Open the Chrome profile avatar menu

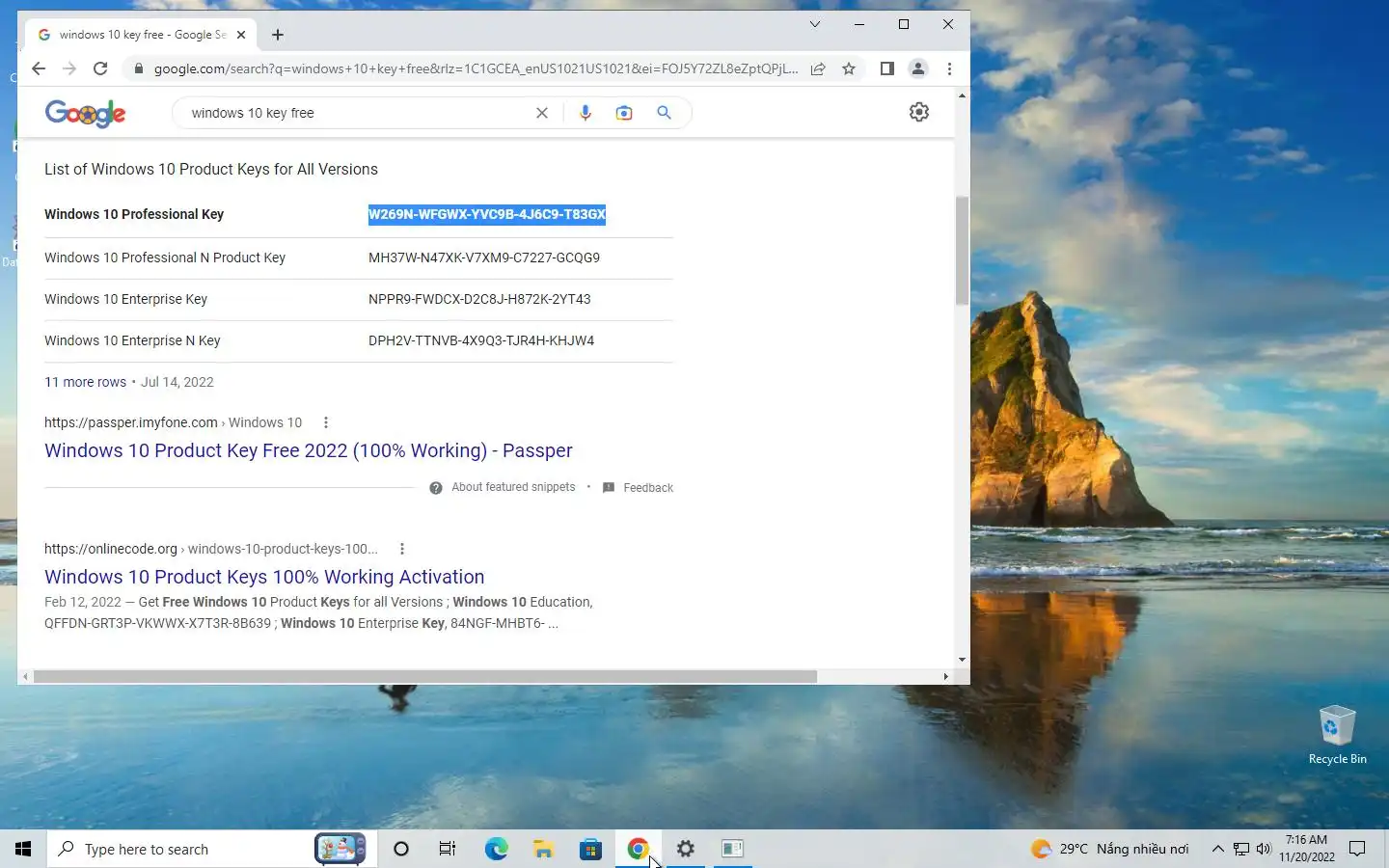coord(918,68)
